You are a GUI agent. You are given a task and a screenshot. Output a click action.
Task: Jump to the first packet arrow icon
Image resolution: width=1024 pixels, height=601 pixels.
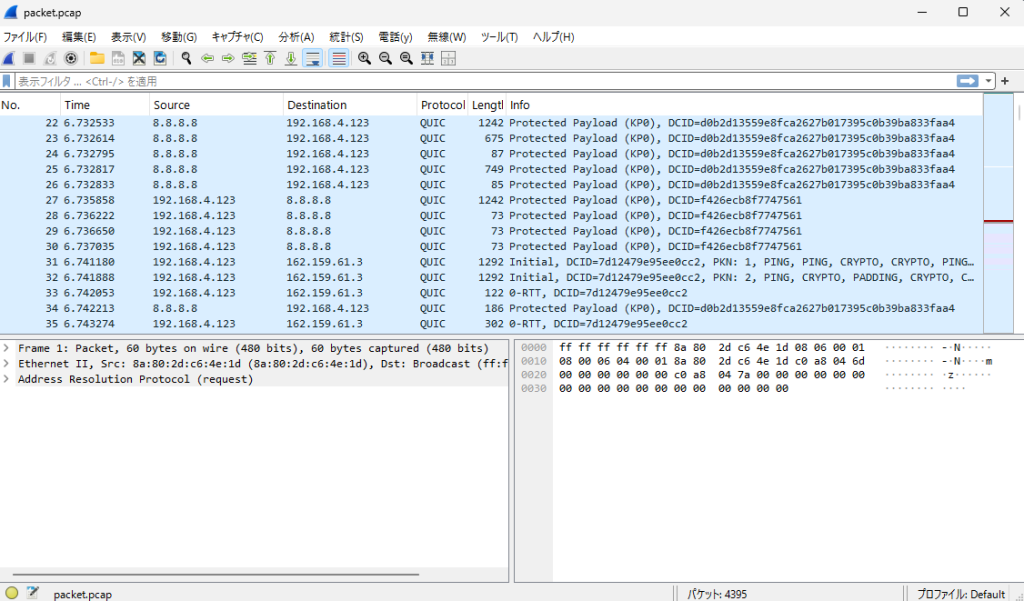coord(270,58)
